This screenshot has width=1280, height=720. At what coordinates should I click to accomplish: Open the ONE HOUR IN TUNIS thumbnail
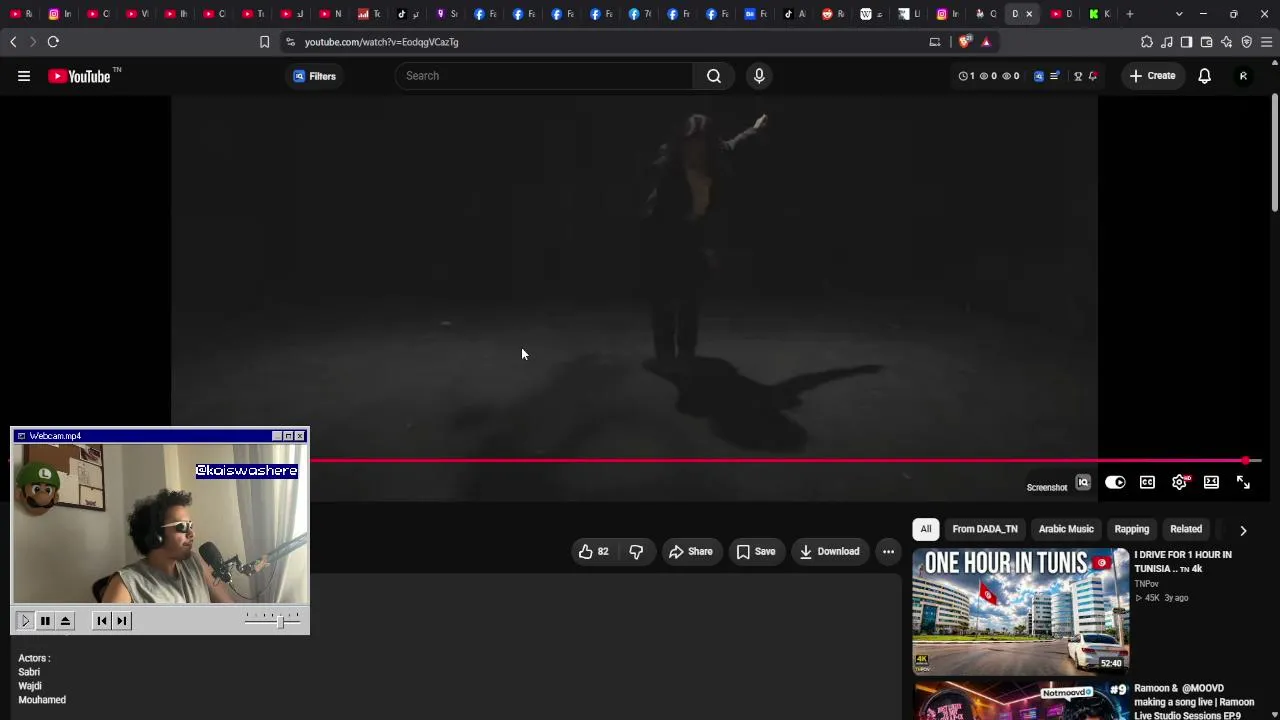pos(1021,611)
